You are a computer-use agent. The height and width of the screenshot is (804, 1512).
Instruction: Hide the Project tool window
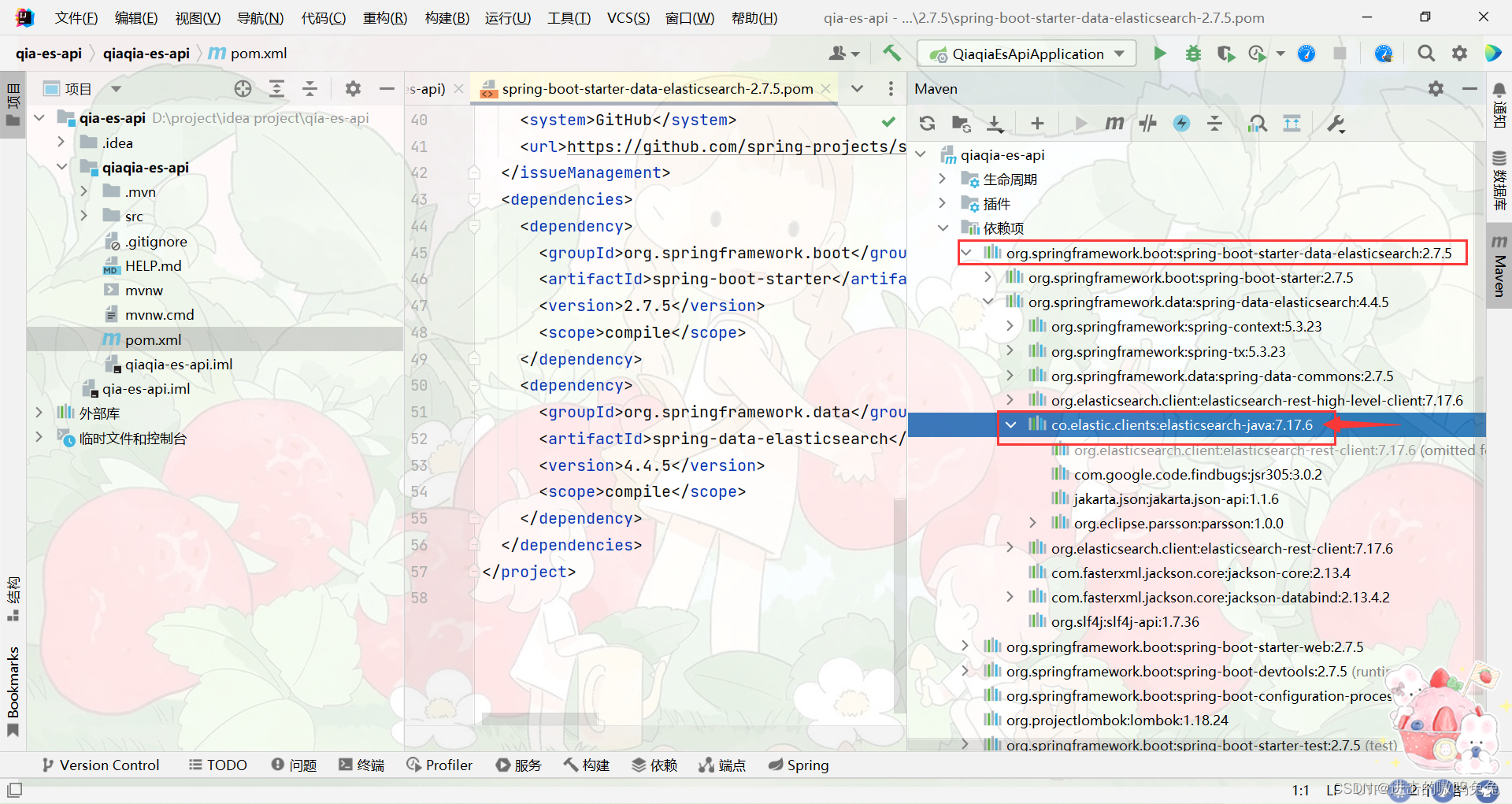click(387, 89)
